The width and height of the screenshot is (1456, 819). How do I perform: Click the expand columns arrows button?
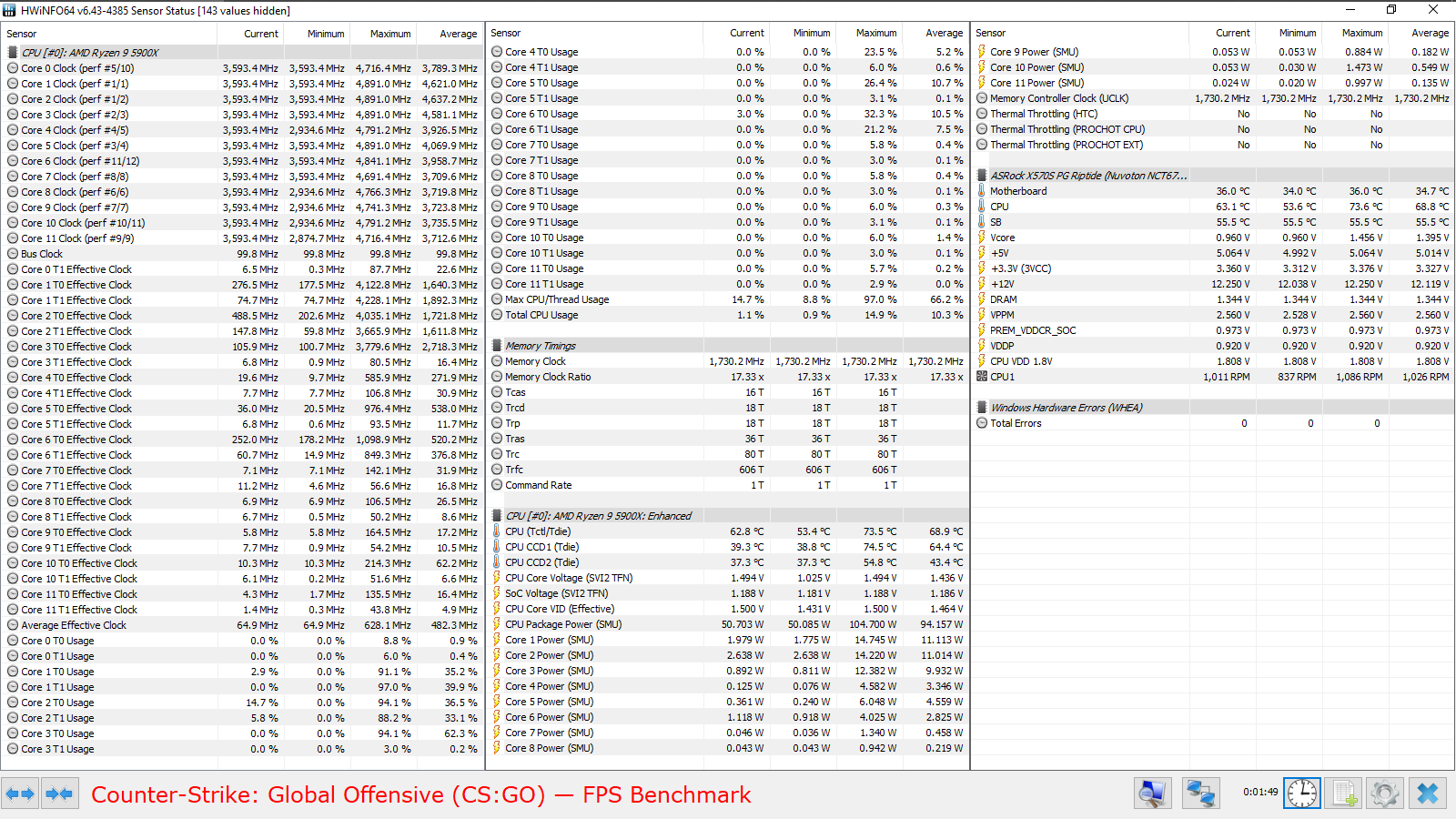(x=20, y=794)
